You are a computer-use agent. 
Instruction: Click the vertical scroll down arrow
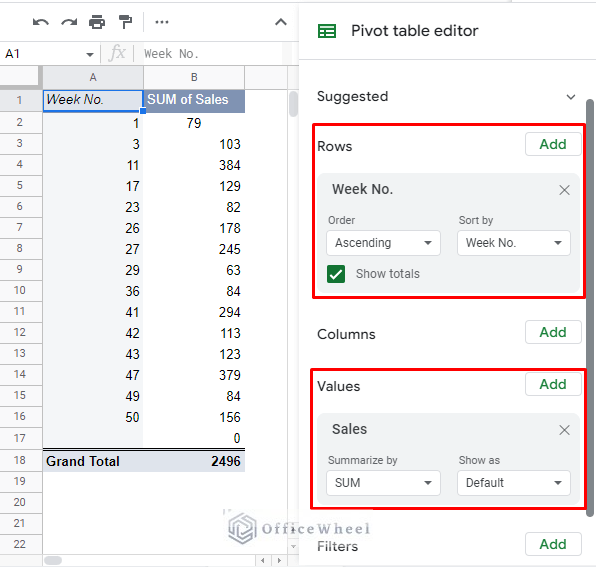[x=293, y=546]
